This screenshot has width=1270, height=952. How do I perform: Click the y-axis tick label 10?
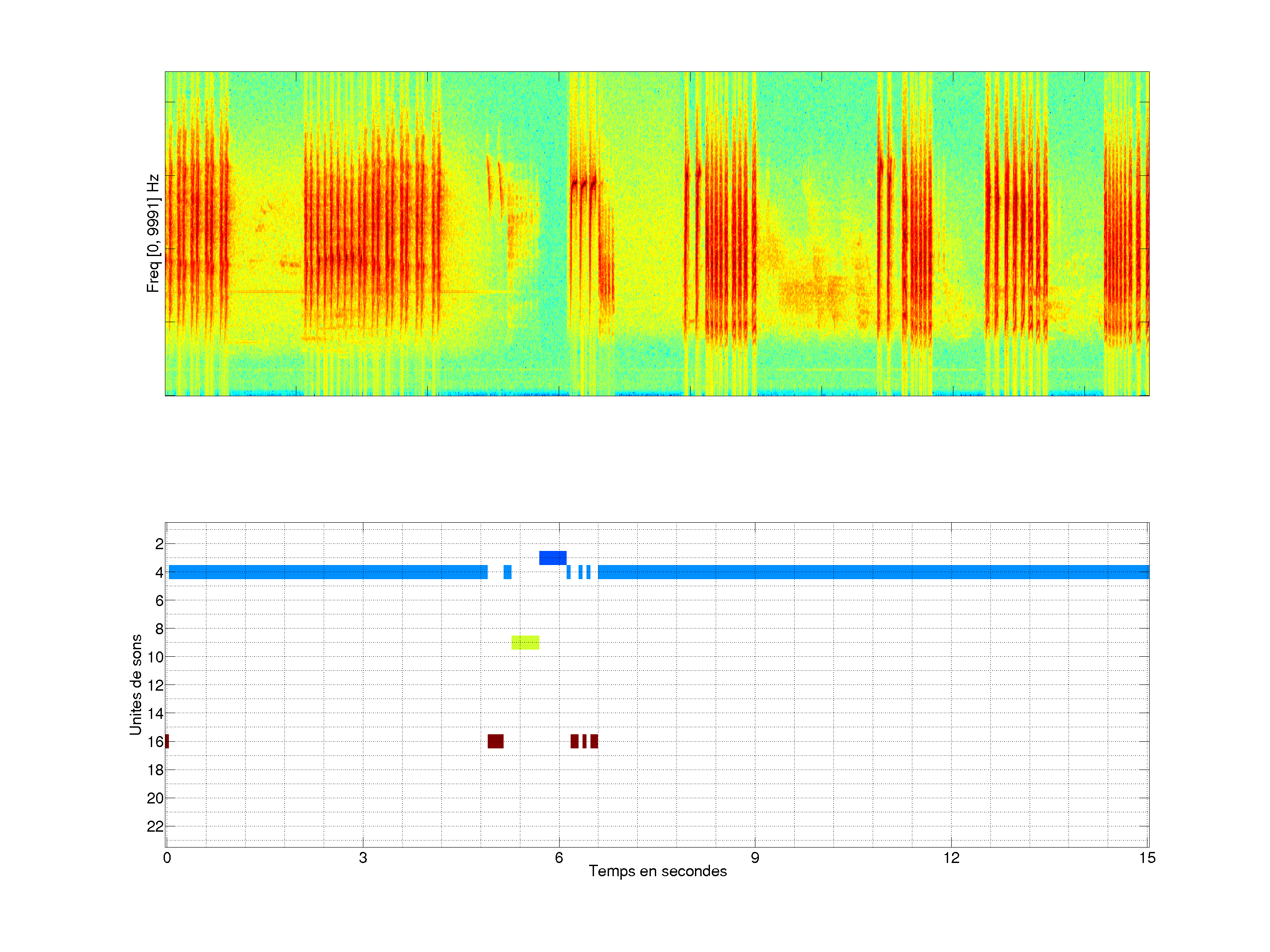[x=155, y=657]
